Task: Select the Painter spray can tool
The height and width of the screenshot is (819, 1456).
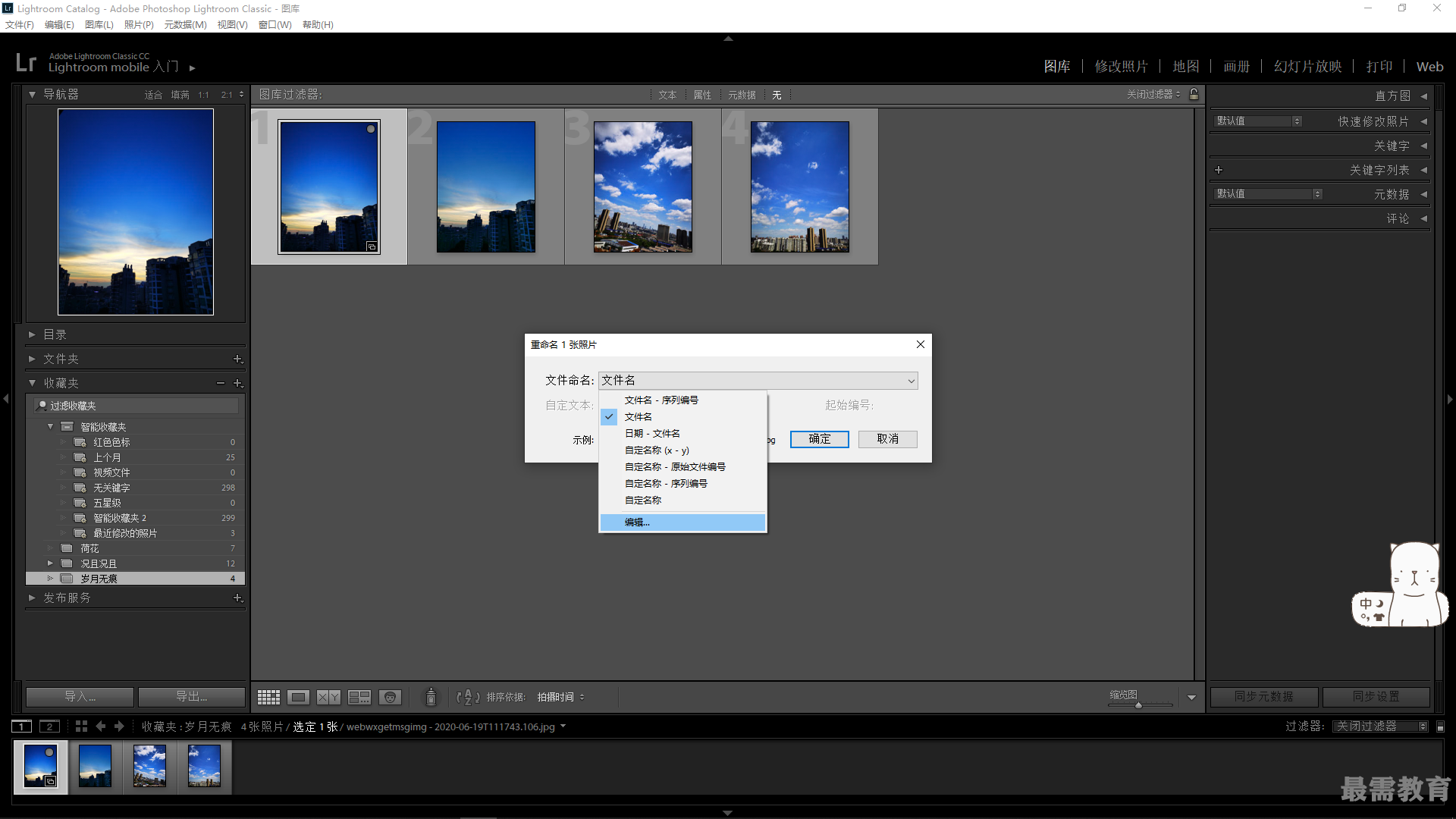Action: [x=431, y=697]
